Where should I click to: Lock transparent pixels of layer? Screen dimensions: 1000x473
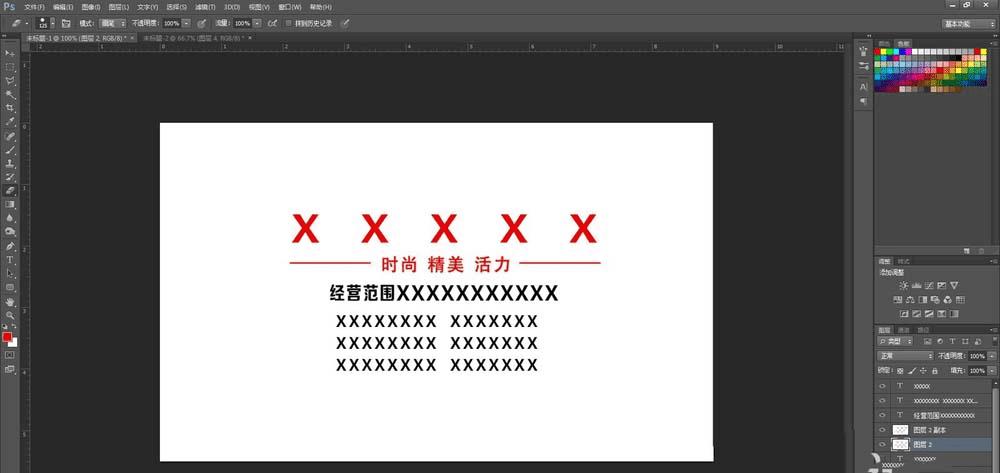point(900,370)
